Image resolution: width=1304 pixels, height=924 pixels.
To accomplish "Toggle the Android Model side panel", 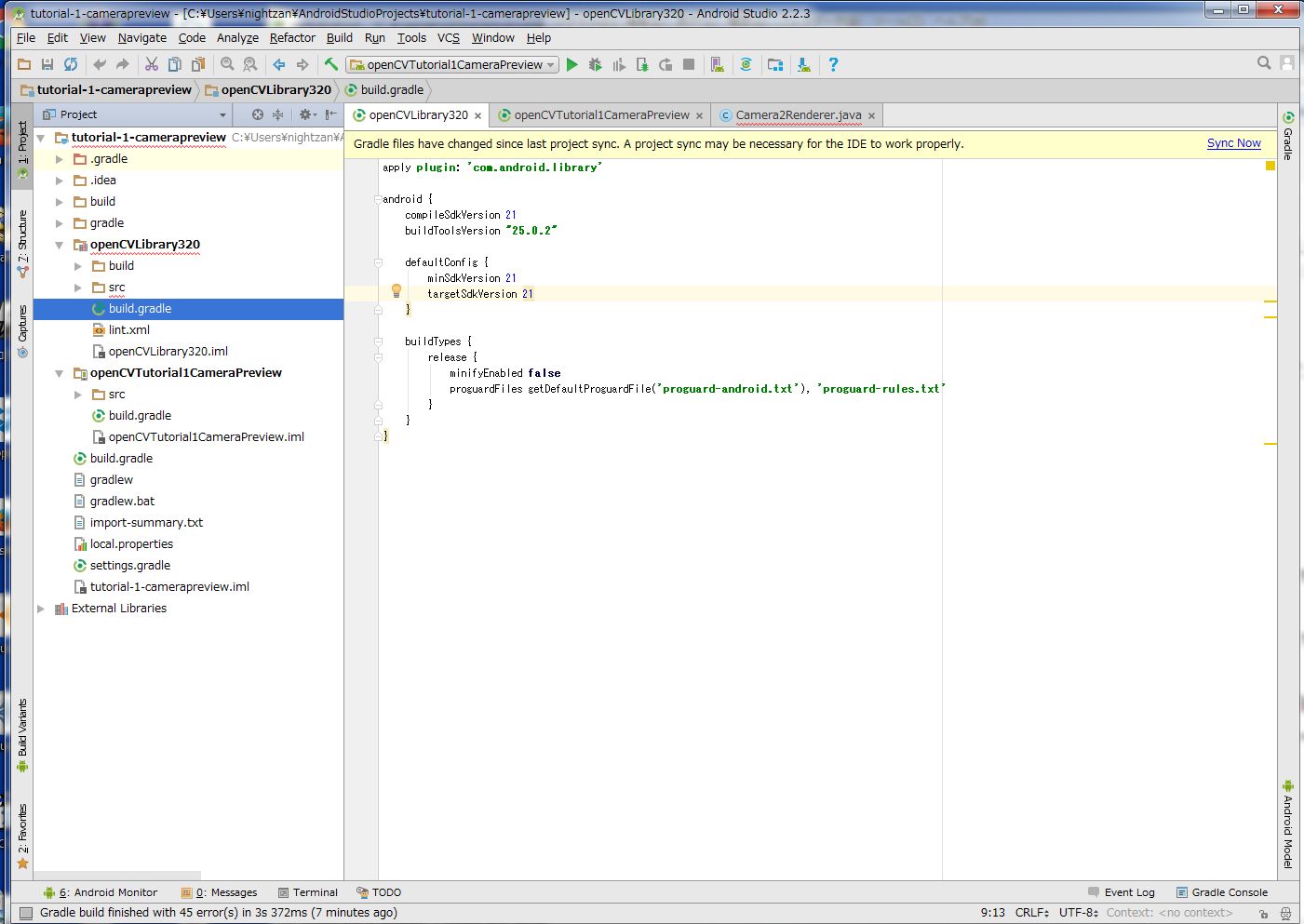I will coord(1288,824).
